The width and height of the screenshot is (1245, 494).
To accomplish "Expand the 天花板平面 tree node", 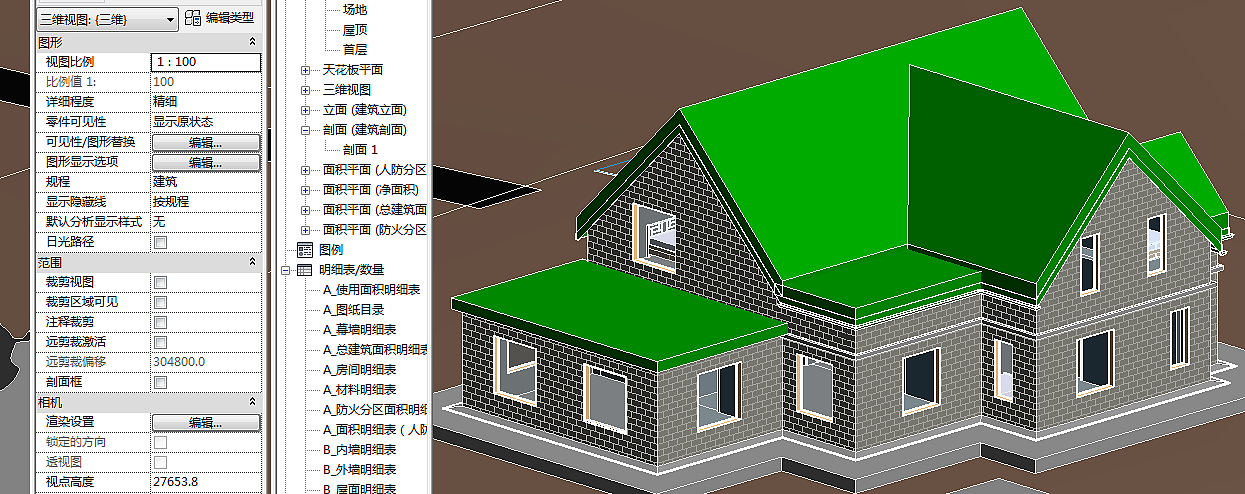I will (306, 70).
